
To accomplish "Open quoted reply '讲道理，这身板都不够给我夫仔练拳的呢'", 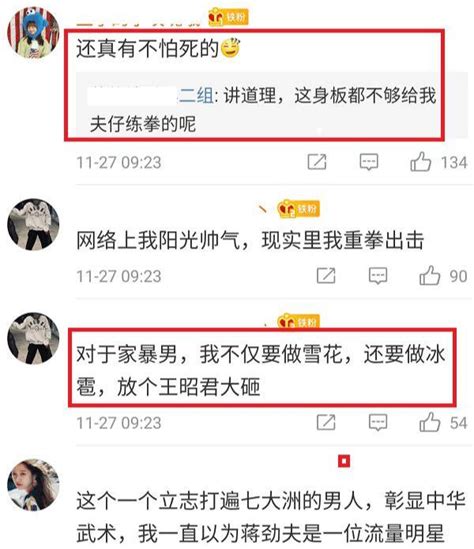I will tap(263, 110).
